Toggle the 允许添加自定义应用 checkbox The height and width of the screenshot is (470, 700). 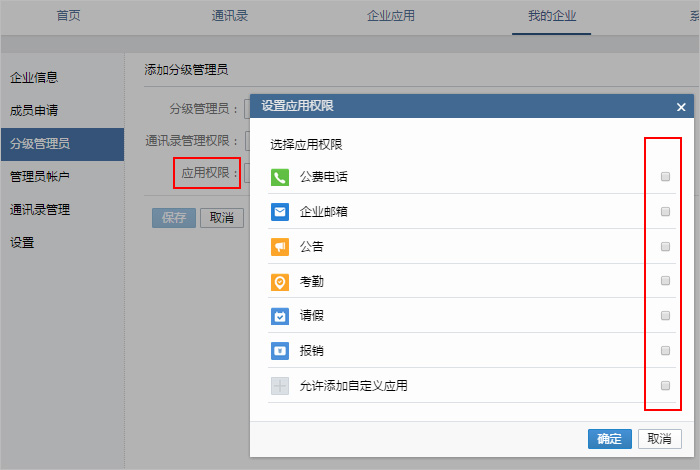(x=665, y=386)
